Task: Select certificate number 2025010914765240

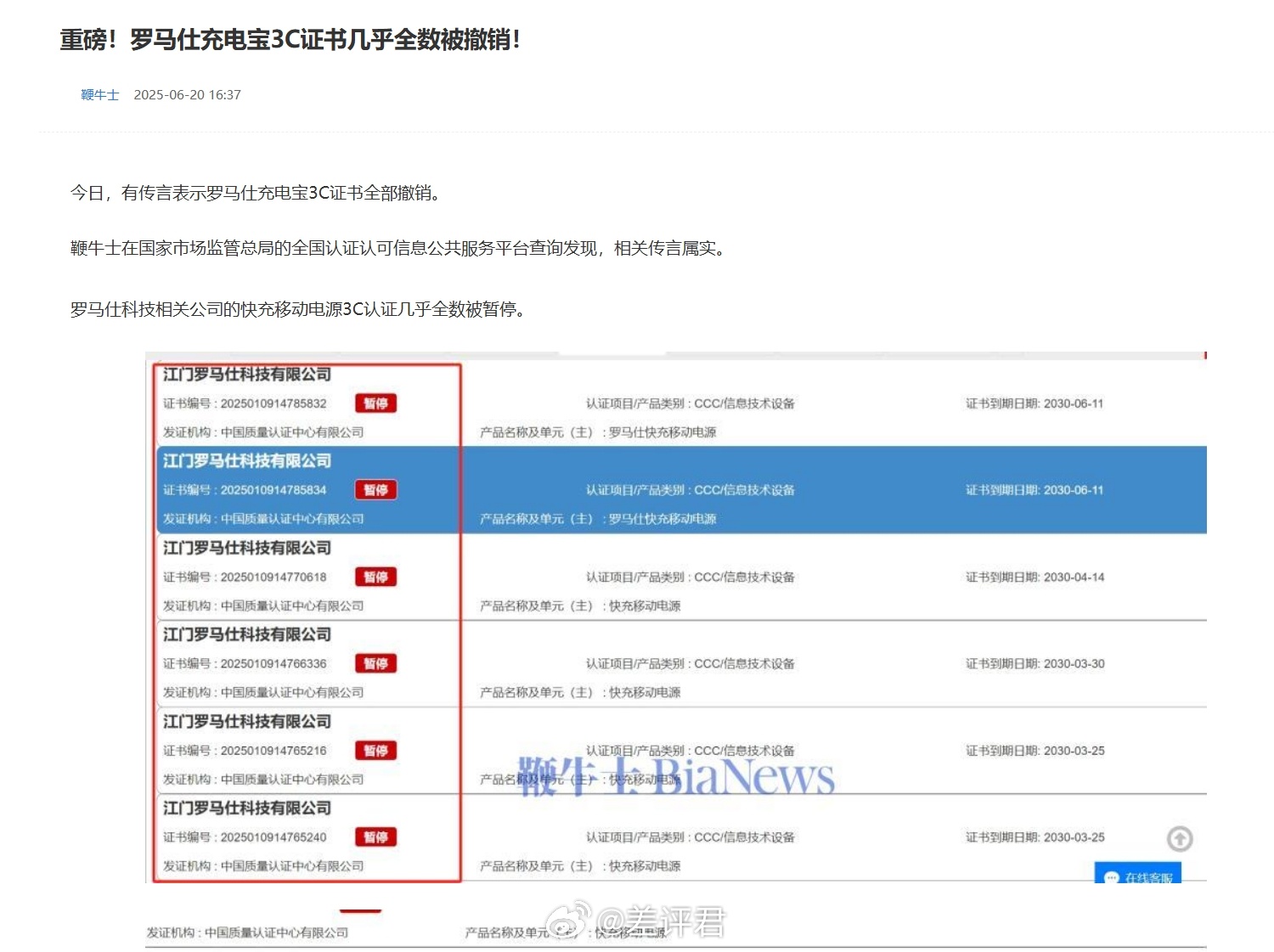Action: (273, 837)
